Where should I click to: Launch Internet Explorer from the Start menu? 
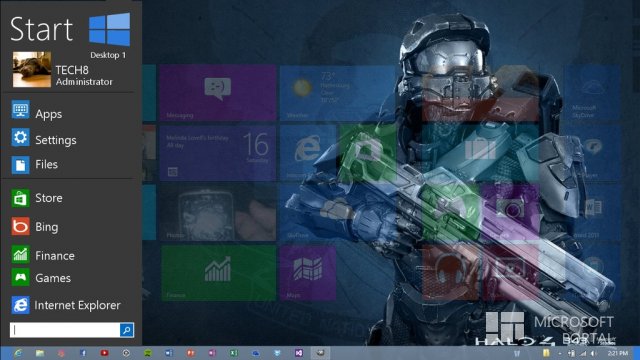(67, 305)
